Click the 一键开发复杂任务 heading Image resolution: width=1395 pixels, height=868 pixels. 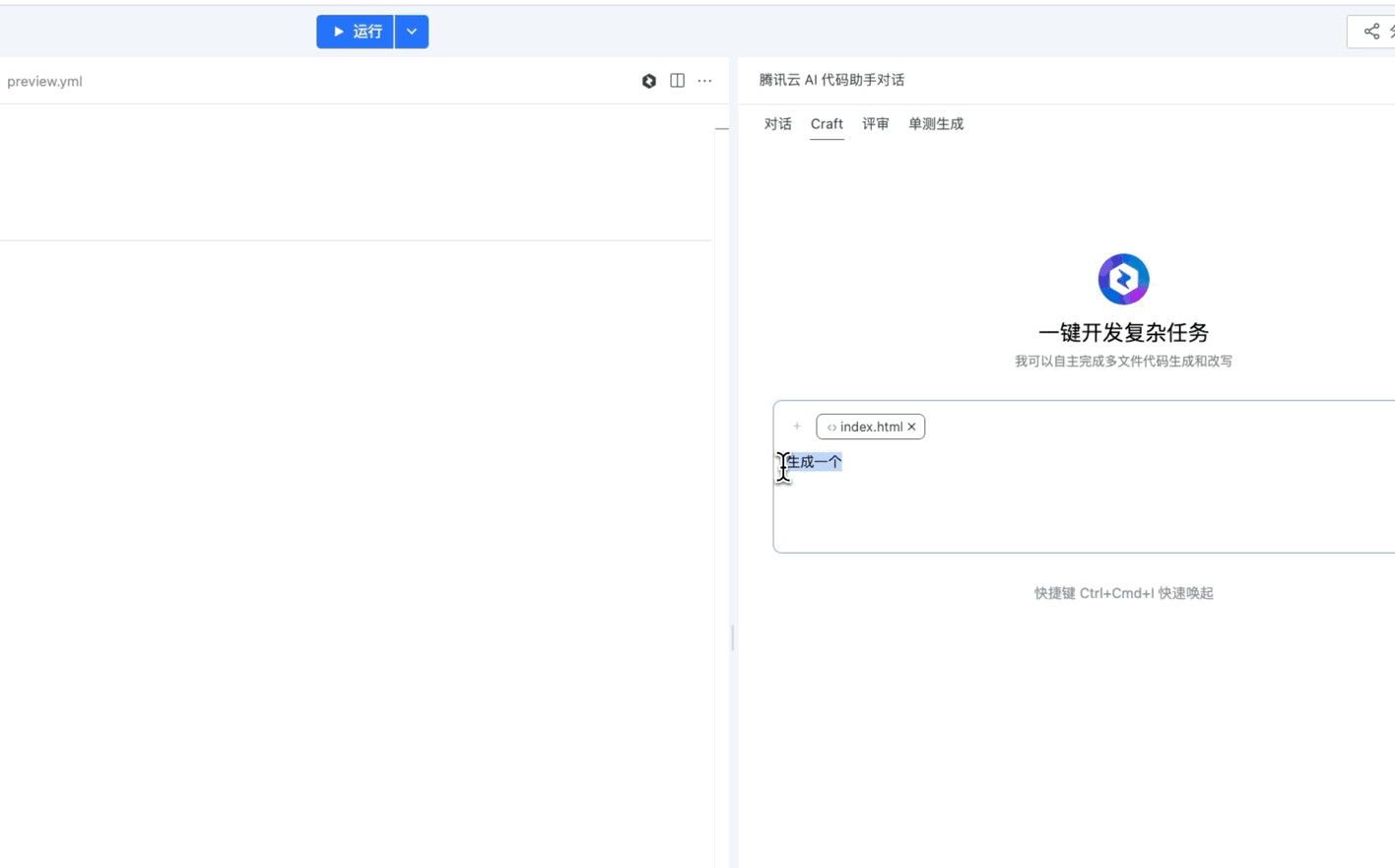coord(1123,333)
